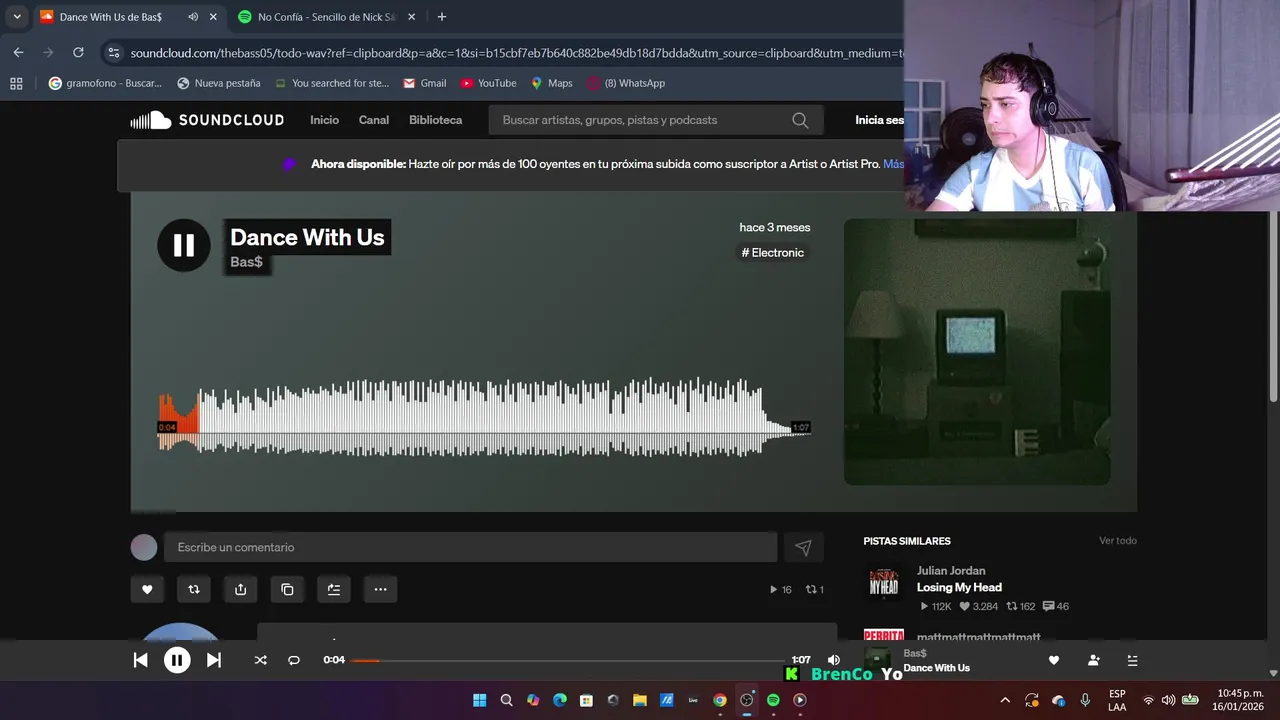Toggle repeat in the bottom player
The height and width of the screenshot is (720, 1280).
click(294, 660)
